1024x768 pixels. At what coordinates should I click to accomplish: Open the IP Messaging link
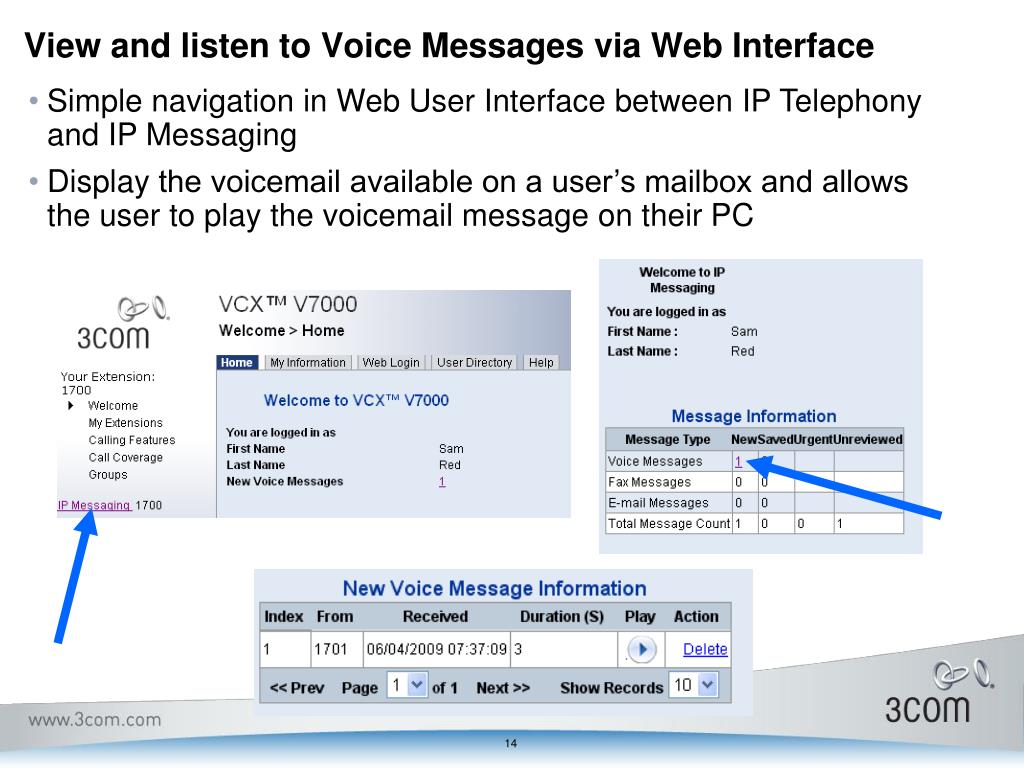(x=94, y=505)
